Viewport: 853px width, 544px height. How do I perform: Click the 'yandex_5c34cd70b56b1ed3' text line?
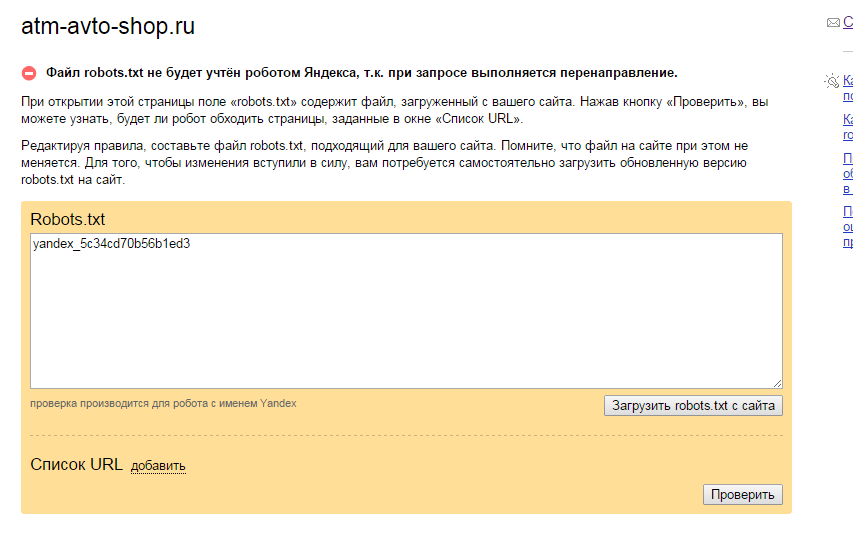111,243
